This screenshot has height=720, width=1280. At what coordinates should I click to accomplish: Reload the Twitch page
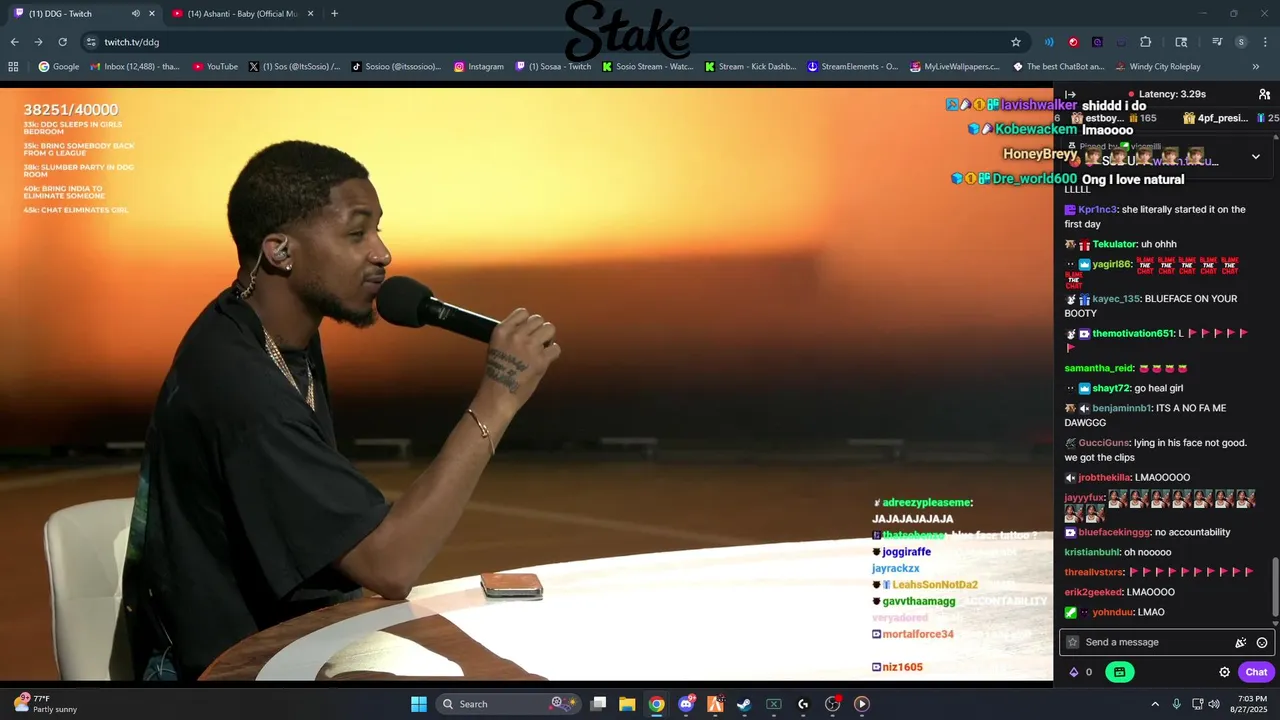pos(62,42)
